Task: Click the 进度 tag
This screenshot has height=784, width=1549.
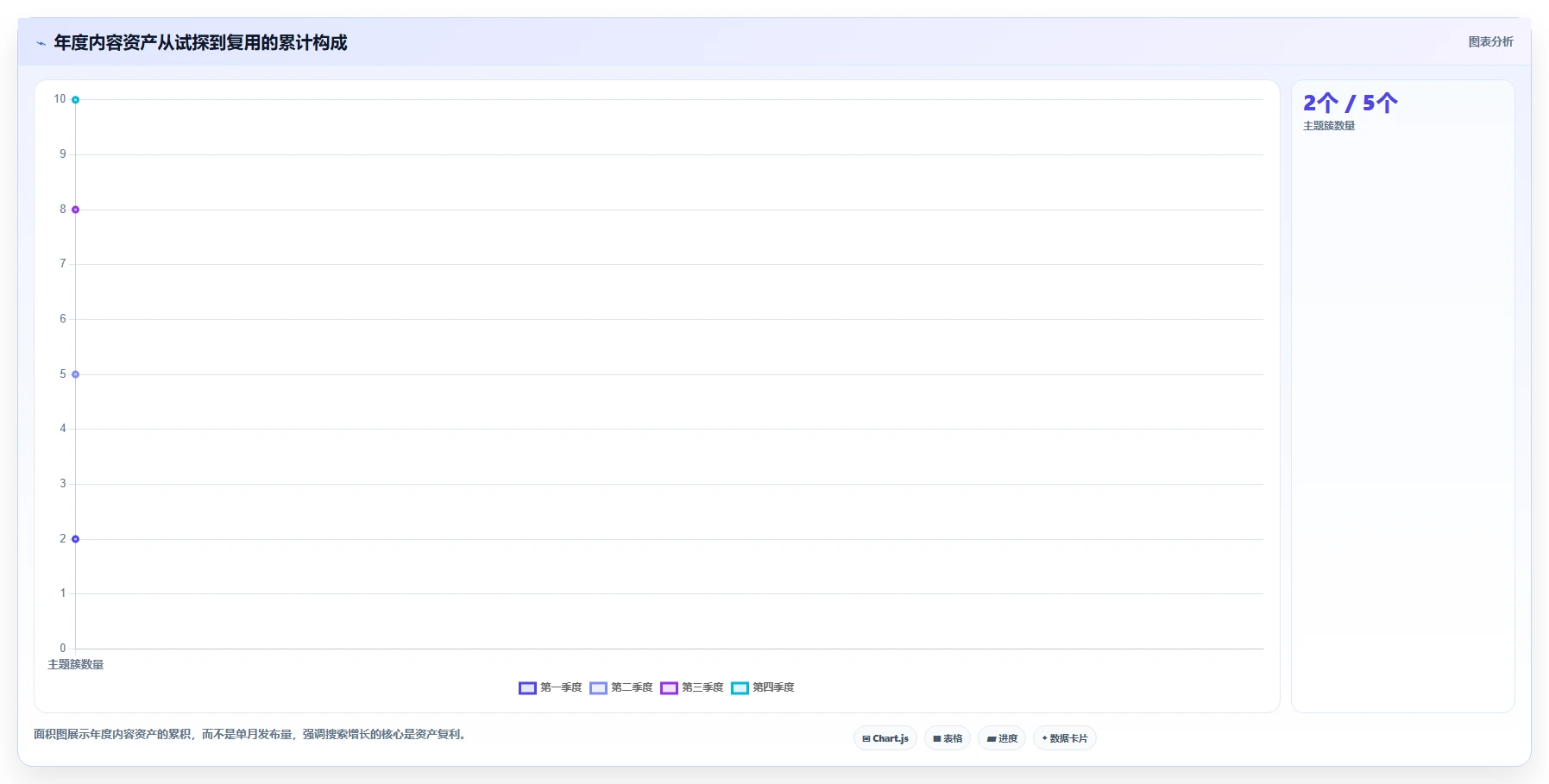Action: click(1002, 738)
